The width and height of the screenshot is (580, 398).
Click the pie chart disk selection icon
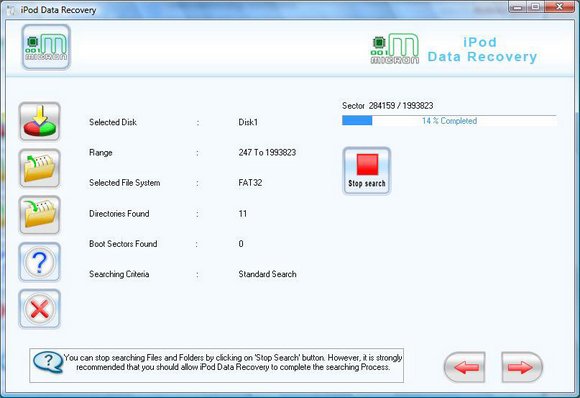pos(40,122)
